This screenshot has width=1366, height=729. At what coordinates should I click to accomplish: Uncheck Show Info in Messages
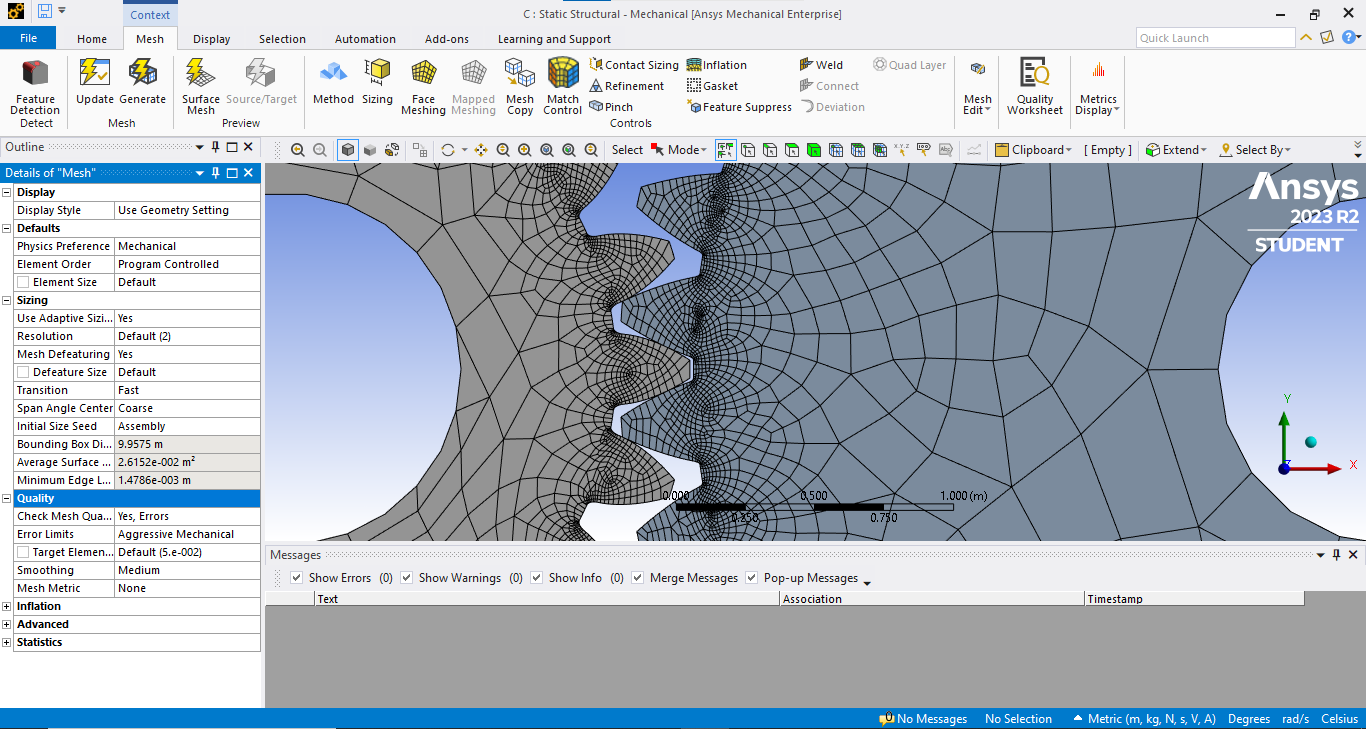536,578
